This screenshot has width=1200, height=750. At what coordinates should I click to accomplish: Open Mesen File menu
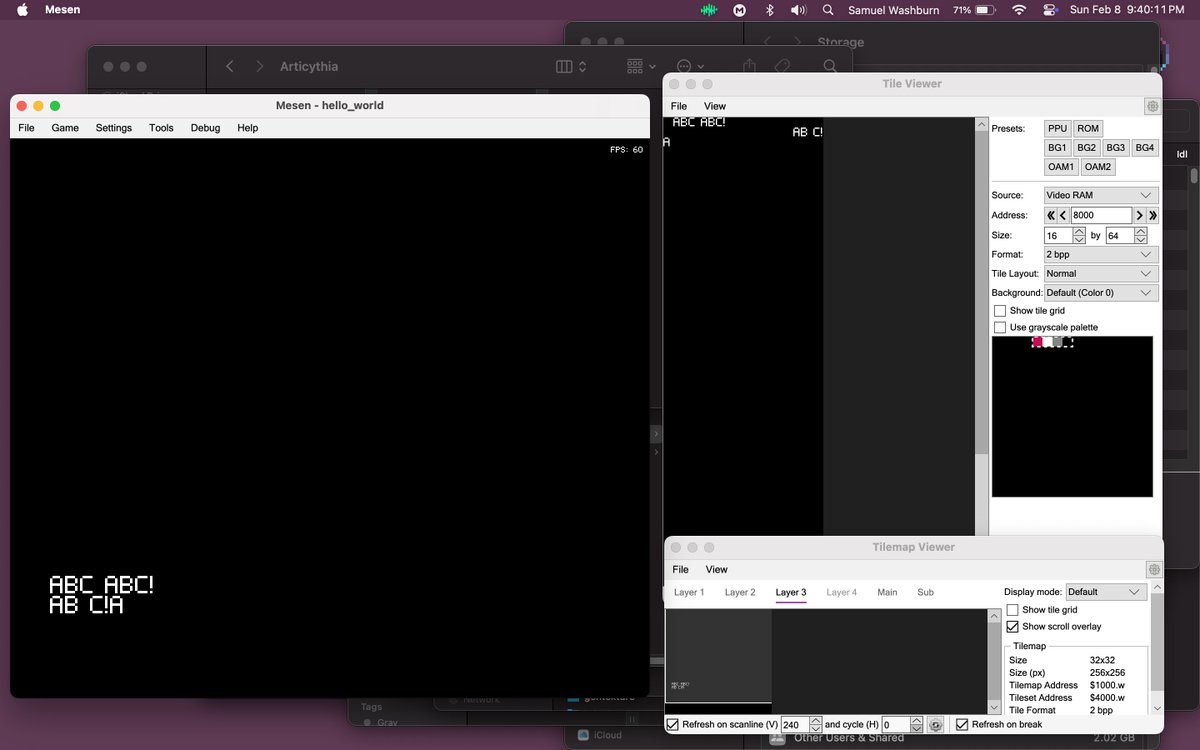[x=27, y=128]
